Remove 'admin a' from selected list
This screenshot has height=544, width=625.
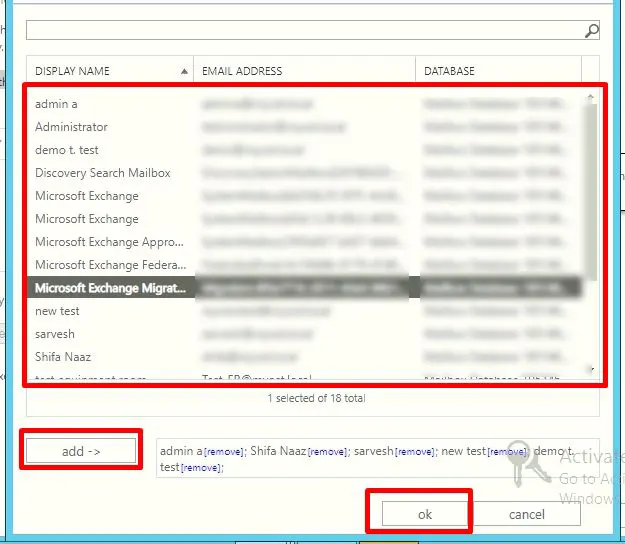223,452
